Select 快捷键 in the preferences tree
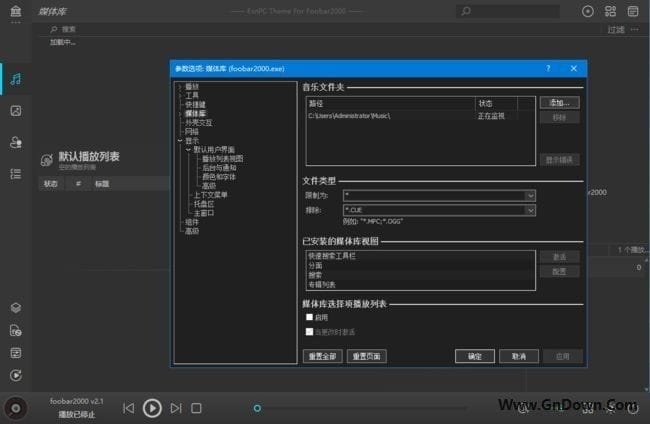This screenshot has height=424, width=650. coord(195,104)
